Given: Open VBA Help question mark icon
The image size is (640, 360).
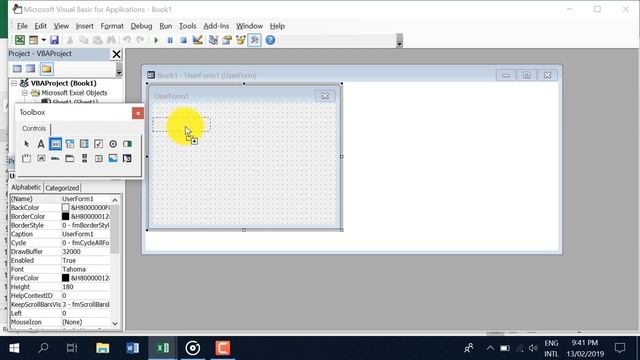Looking at the screenshot, I should tap(270, 40).
